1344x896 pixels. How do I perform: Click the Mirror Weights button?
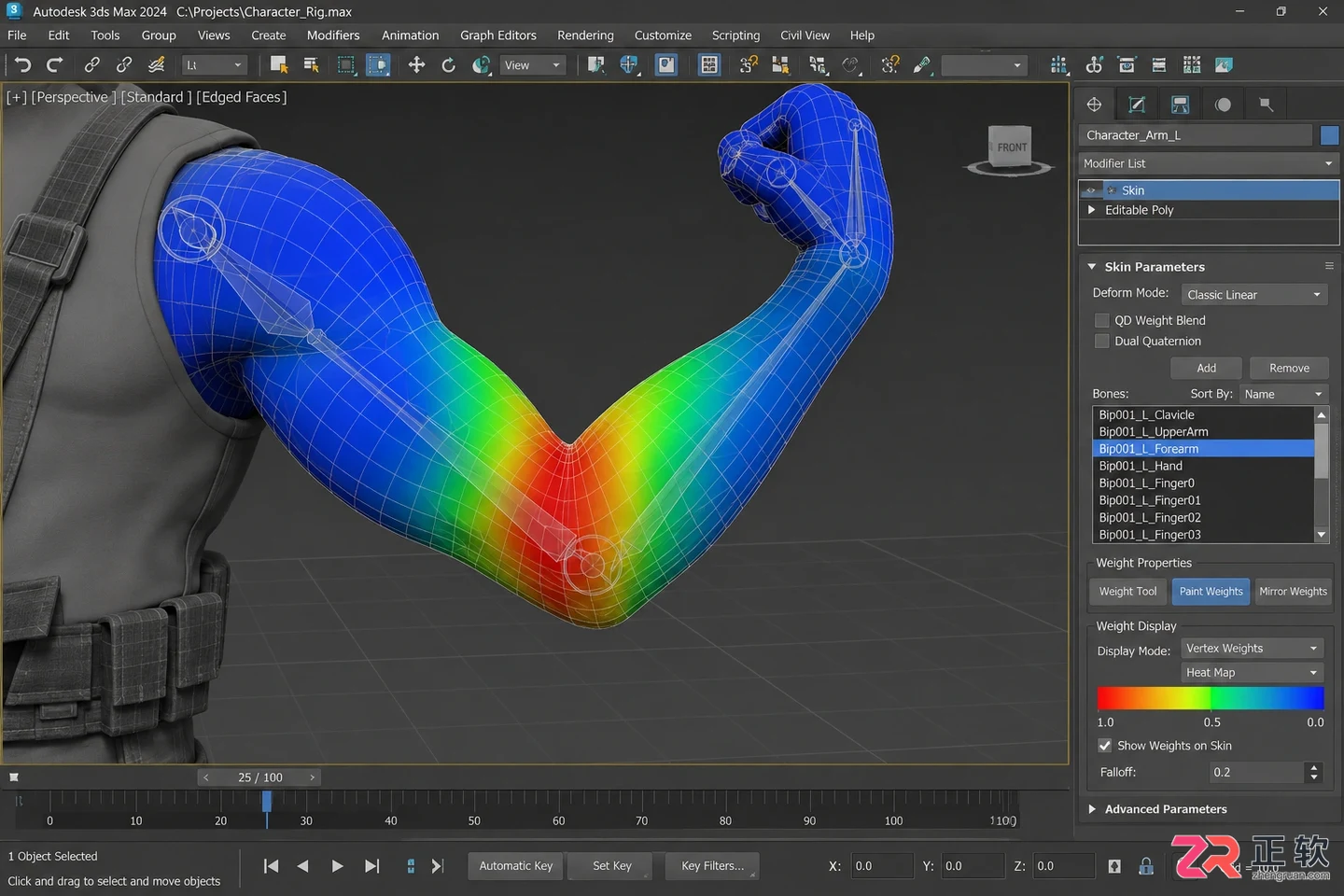[1293, 592]
